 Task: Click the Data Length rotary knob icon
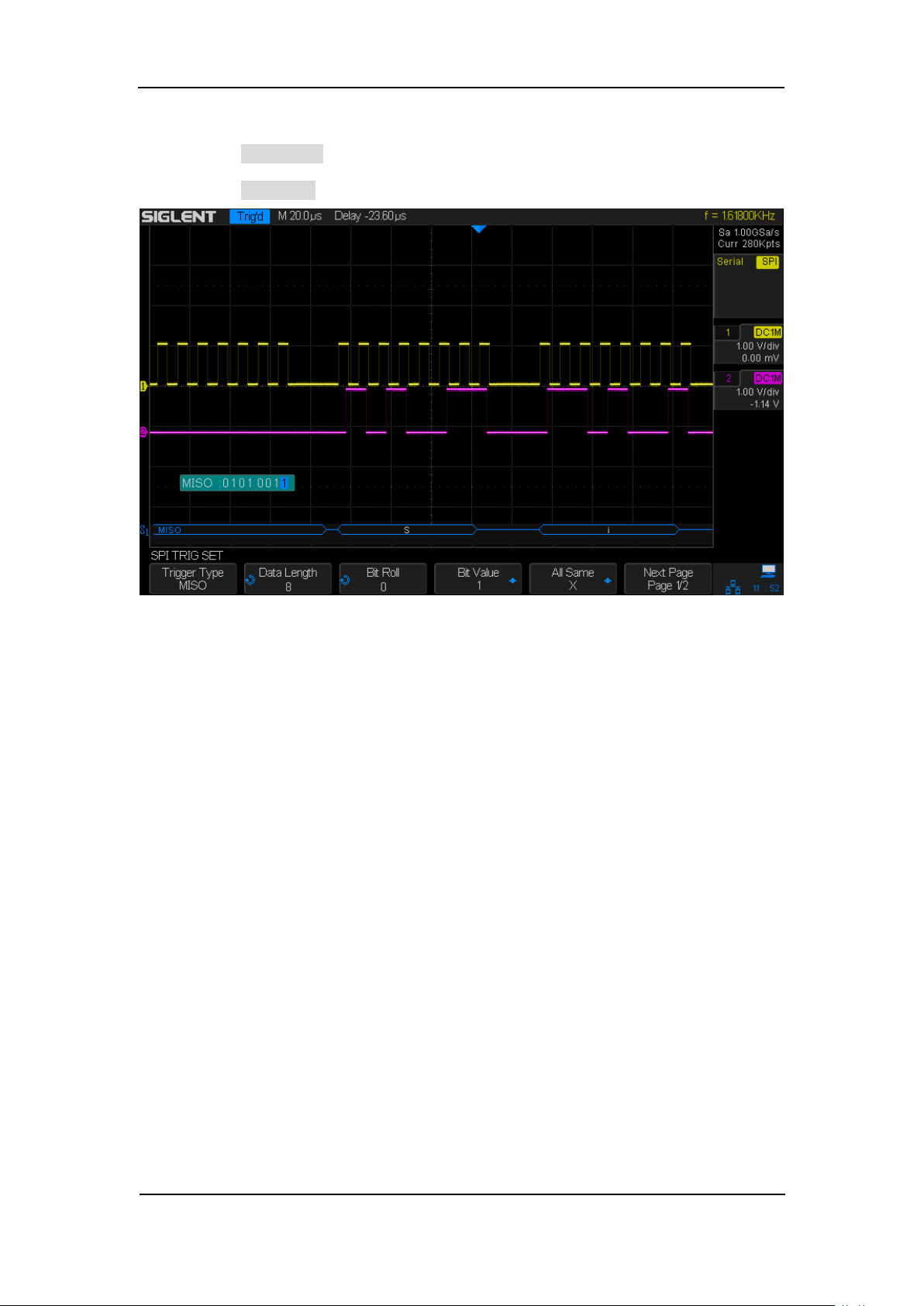pos(250,580)
